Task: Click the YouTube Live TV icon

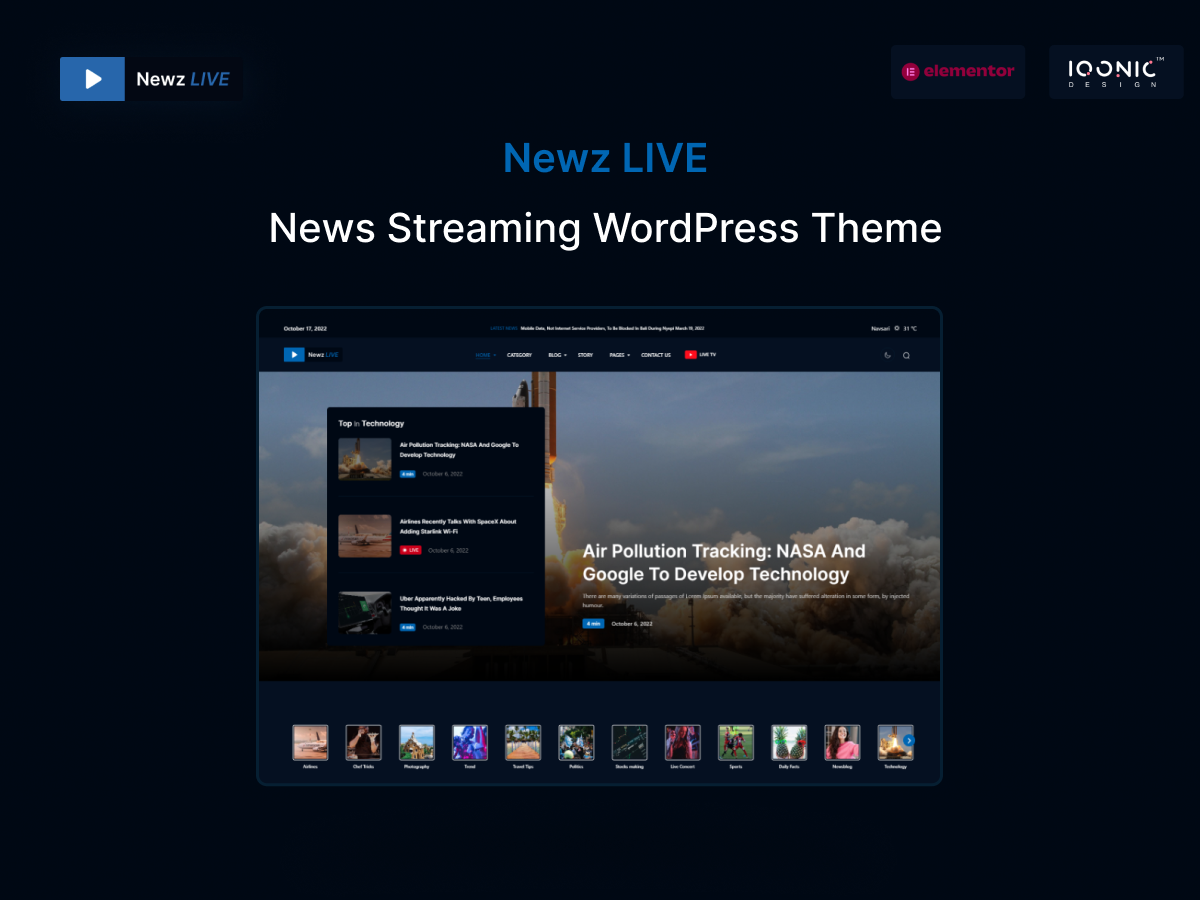Action: tap(691, 355)
